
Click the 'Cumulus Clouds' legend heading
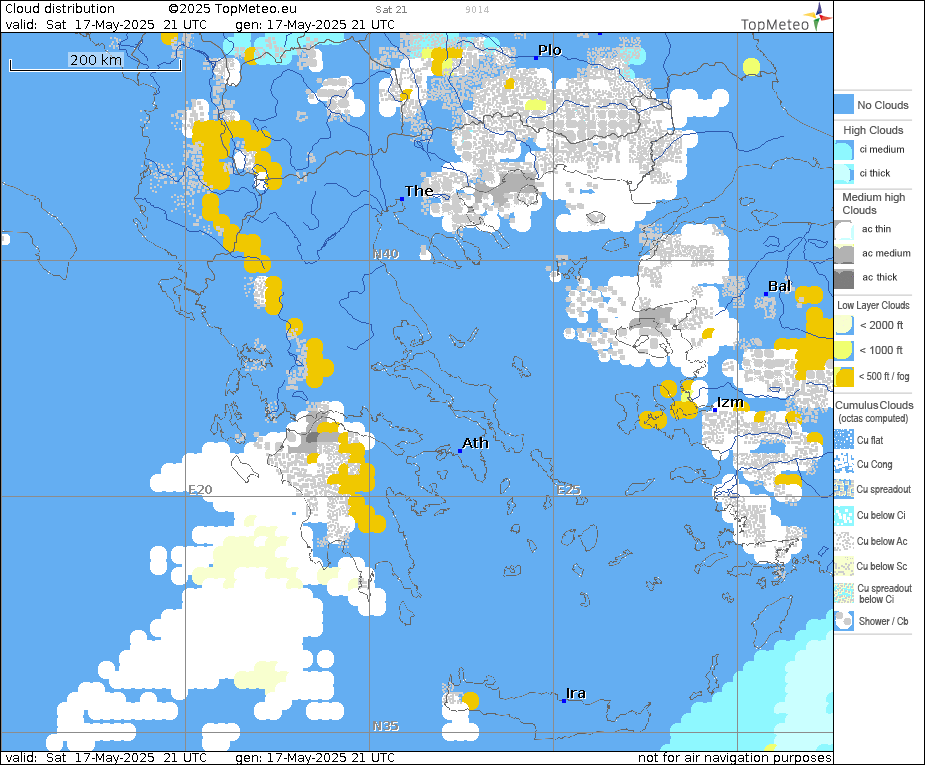tap(874, 405)
